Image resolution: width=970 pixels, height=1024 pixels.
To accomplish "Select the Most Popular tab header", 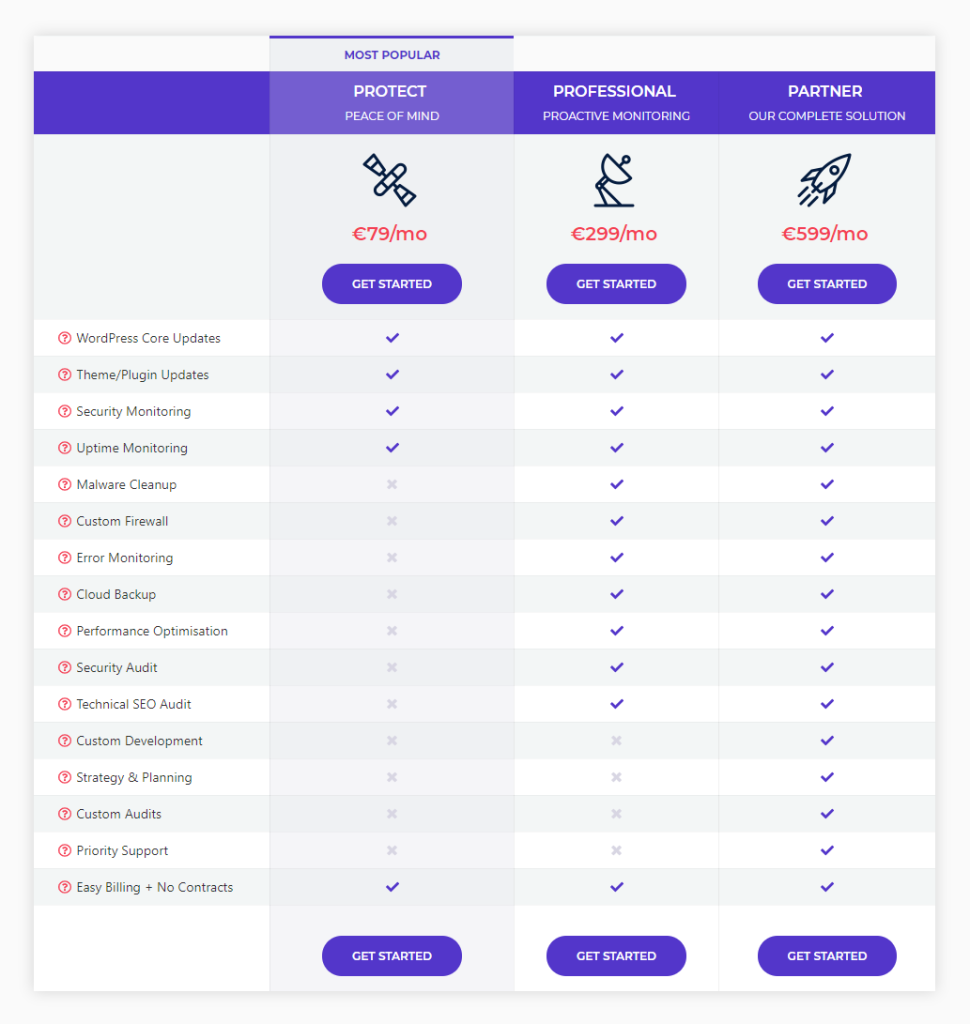I will (391, 55).
